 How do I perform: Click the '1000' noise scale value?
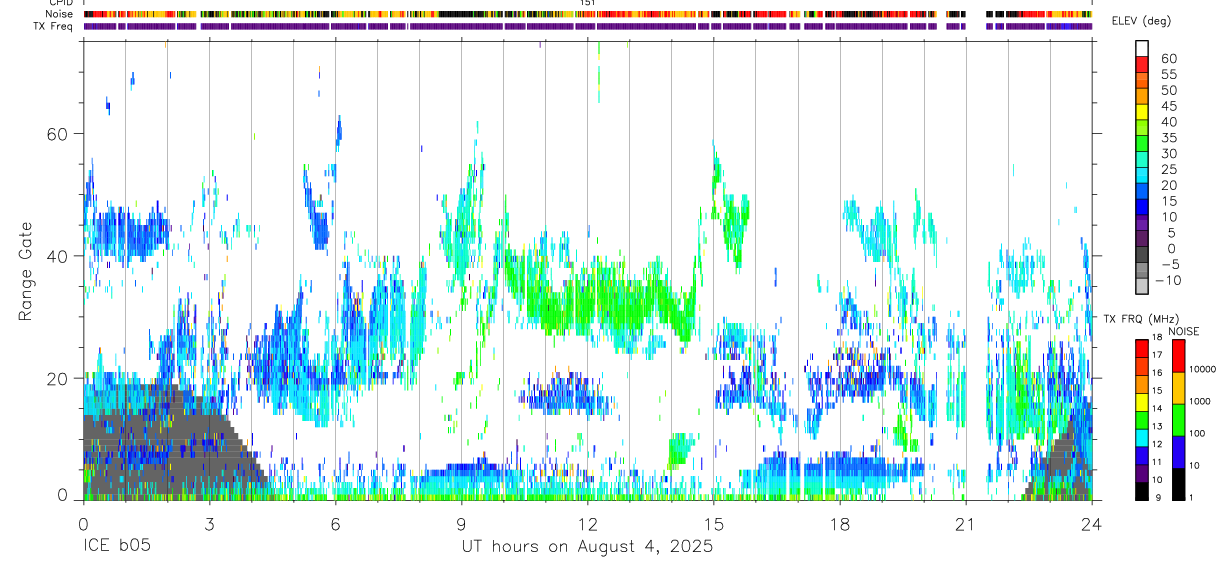coord(1200,402)
